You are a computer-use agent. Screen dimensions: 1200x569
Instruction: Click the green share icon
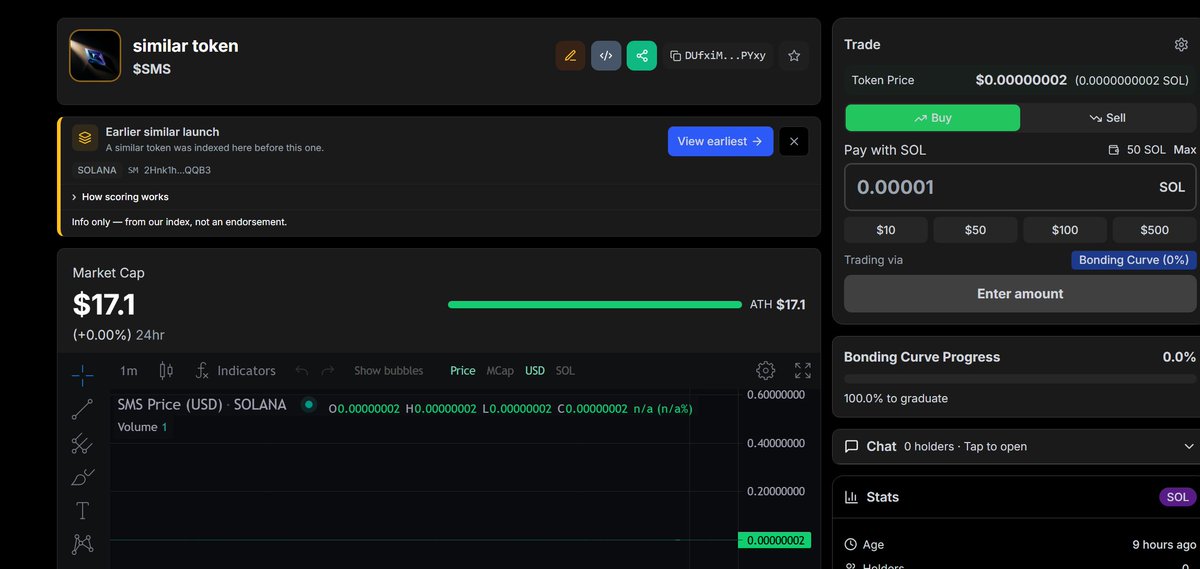642,56
